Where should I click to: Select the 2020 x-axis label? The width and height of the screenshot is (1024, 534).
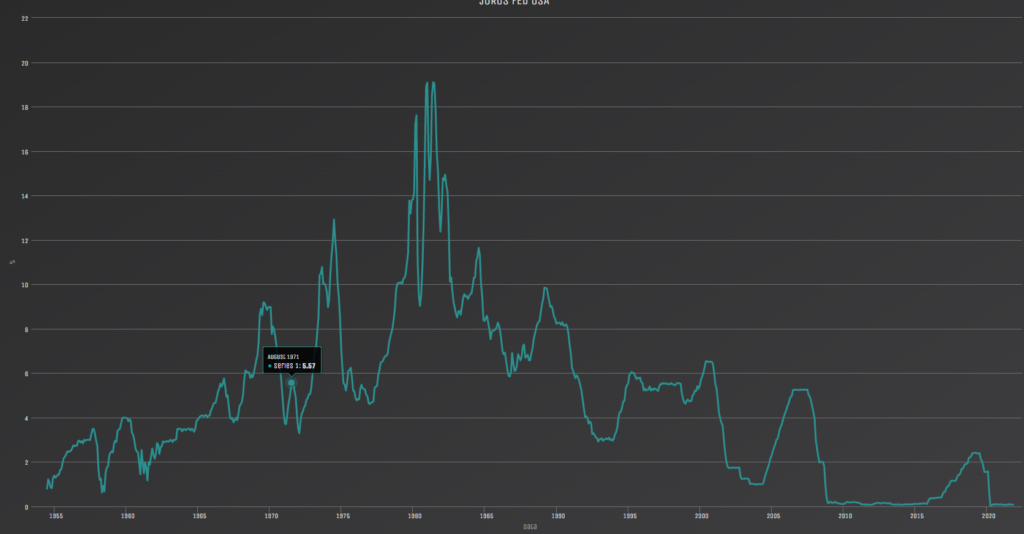click(989, 516)
